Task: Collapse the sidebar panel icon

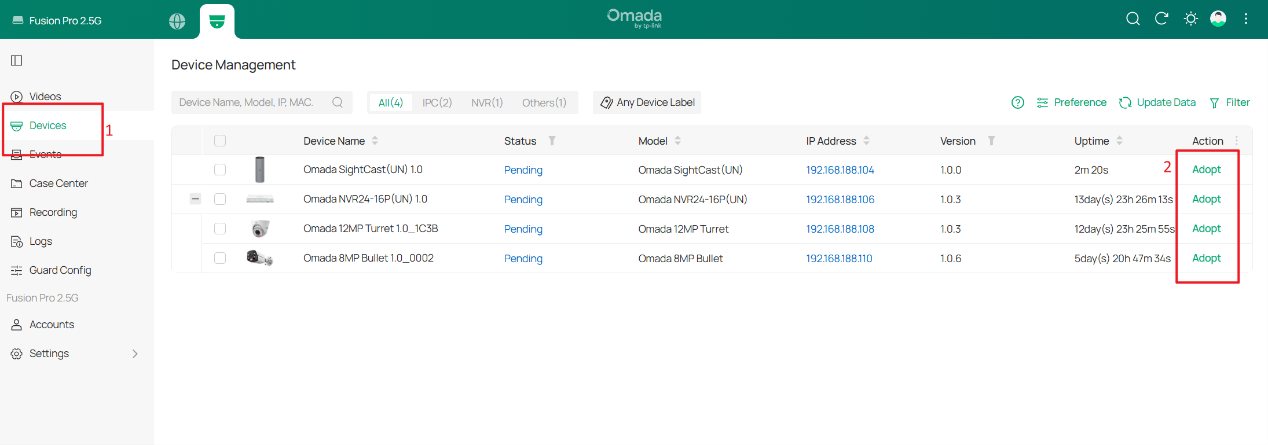Action: click(17, 61)
